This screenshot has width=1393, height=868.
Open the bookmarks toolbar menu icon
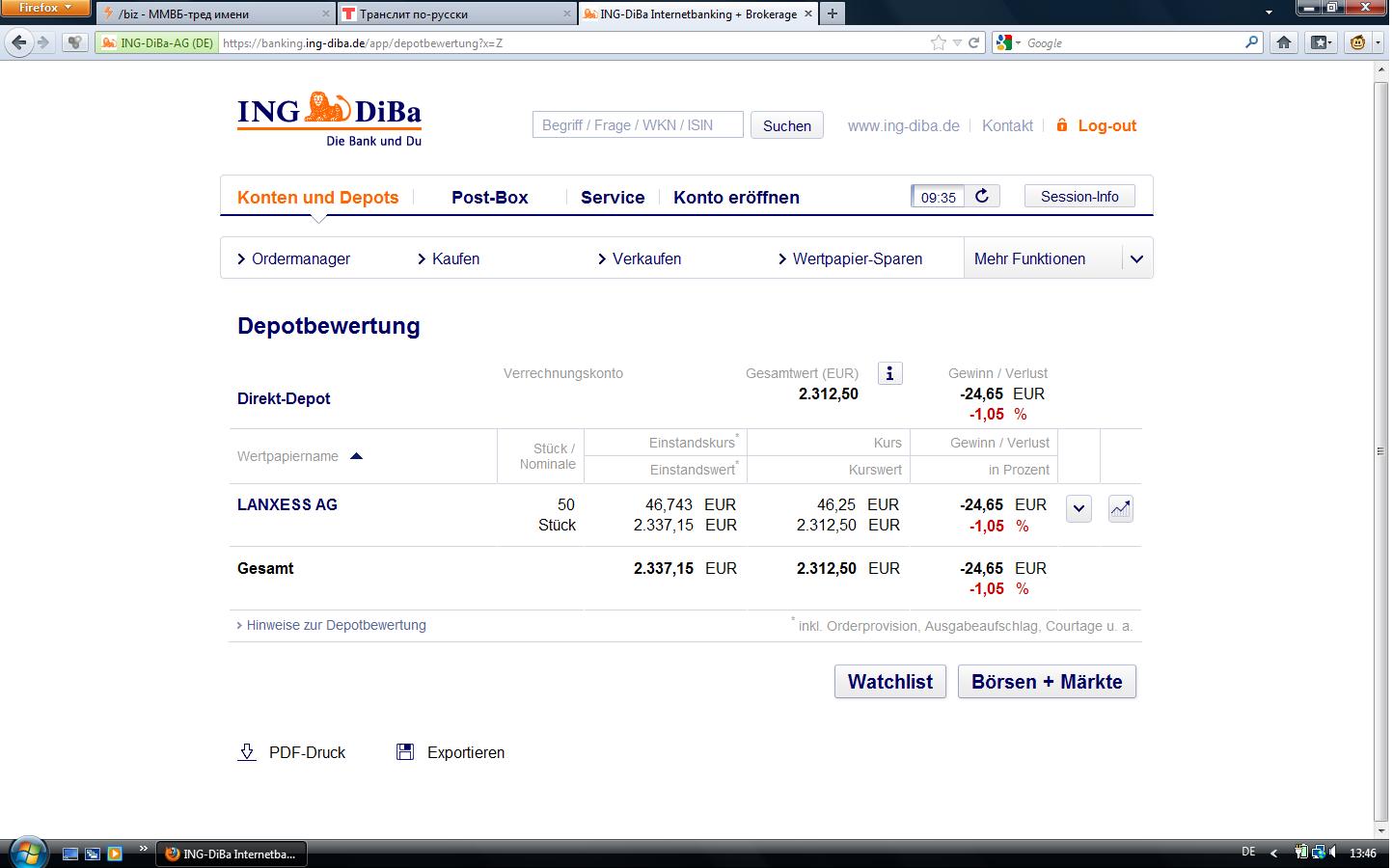(x=1321, y=42)
